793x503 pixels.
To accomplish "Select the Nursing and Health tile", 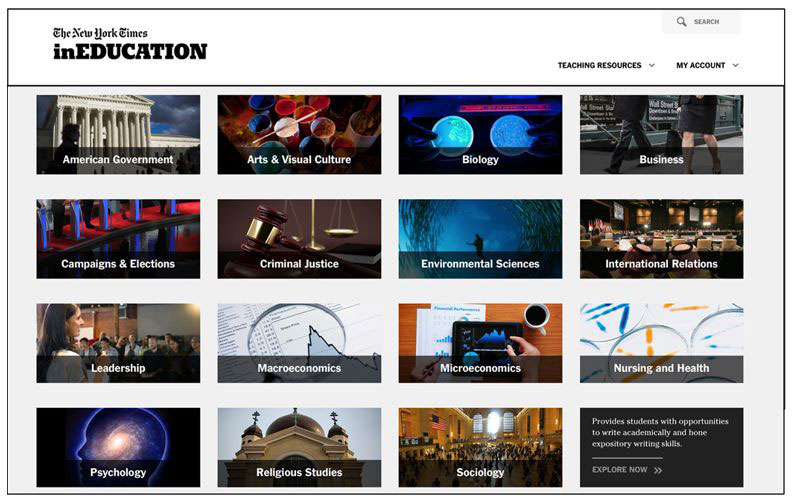I will (x=661, y=343).
